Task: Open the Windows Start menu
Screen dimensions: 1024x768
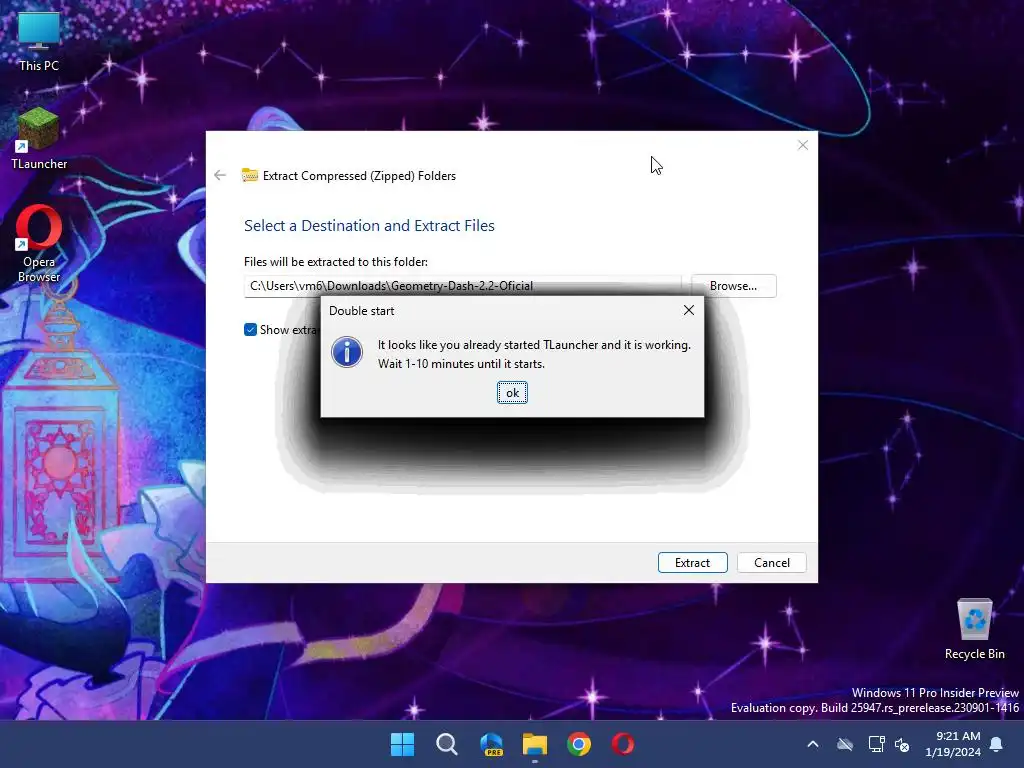Action: point(402,744)
